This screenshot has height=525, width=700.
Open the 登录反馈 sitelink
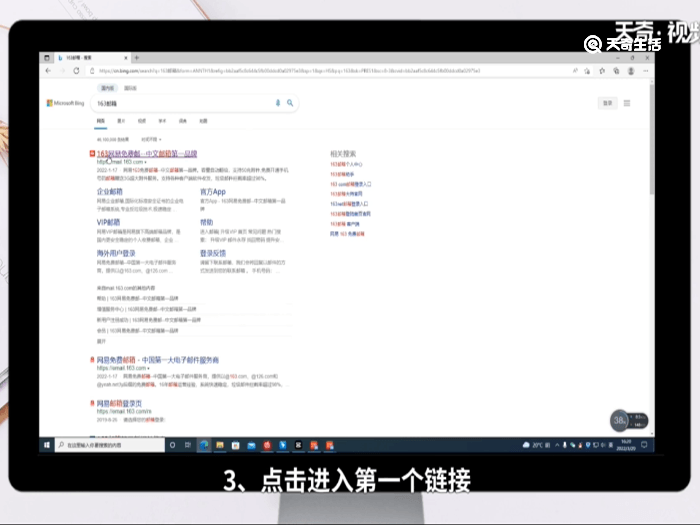(x=213, y=253)
